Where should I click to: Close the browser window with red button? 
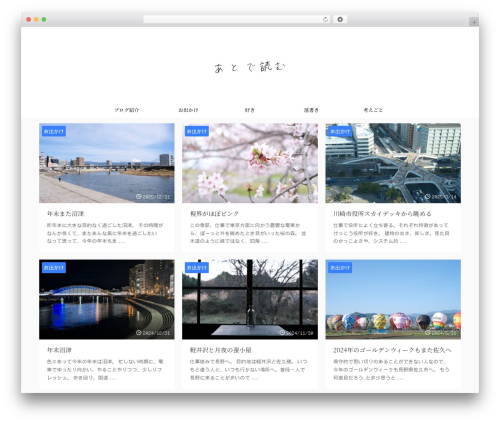[x=29, y=20]
